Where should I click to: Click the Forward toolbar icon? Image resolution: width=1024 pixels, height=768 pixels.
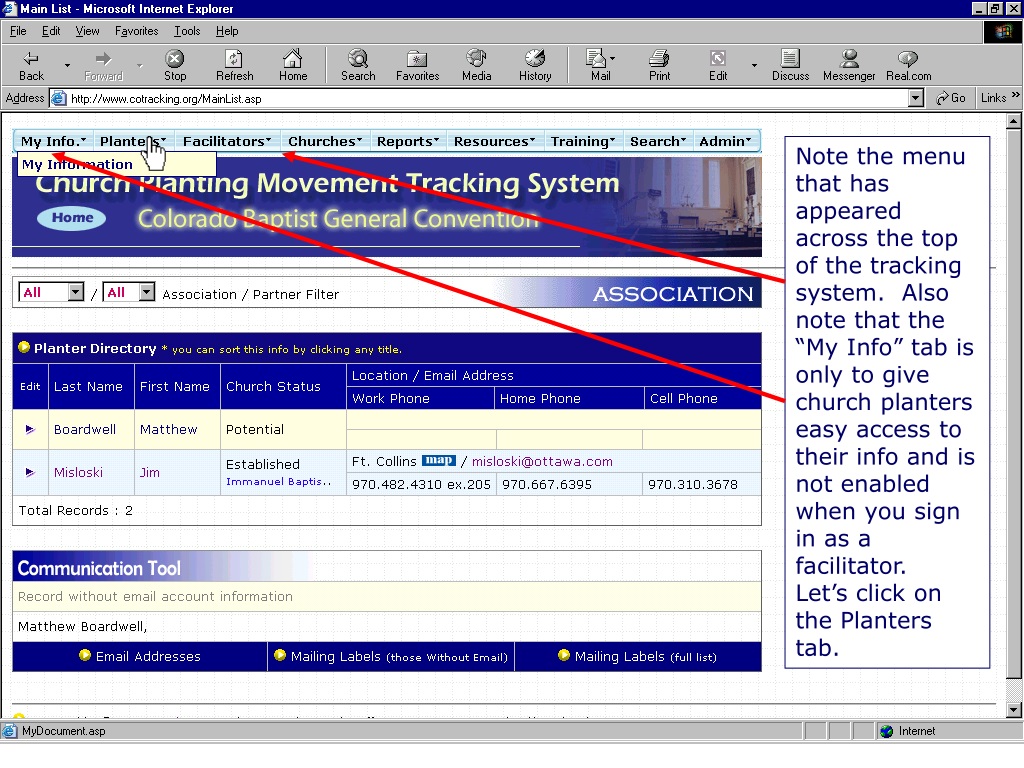(x=103, y=65)
